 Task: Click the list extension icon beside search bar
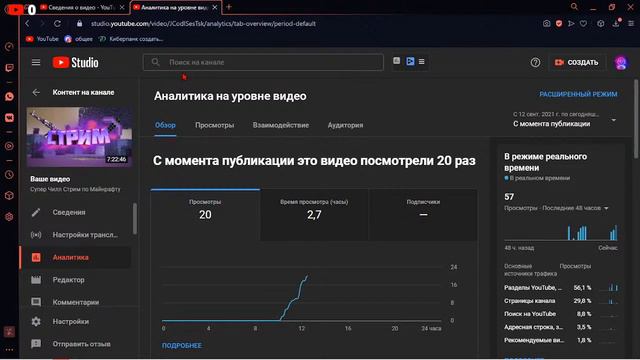pos(422,61)
